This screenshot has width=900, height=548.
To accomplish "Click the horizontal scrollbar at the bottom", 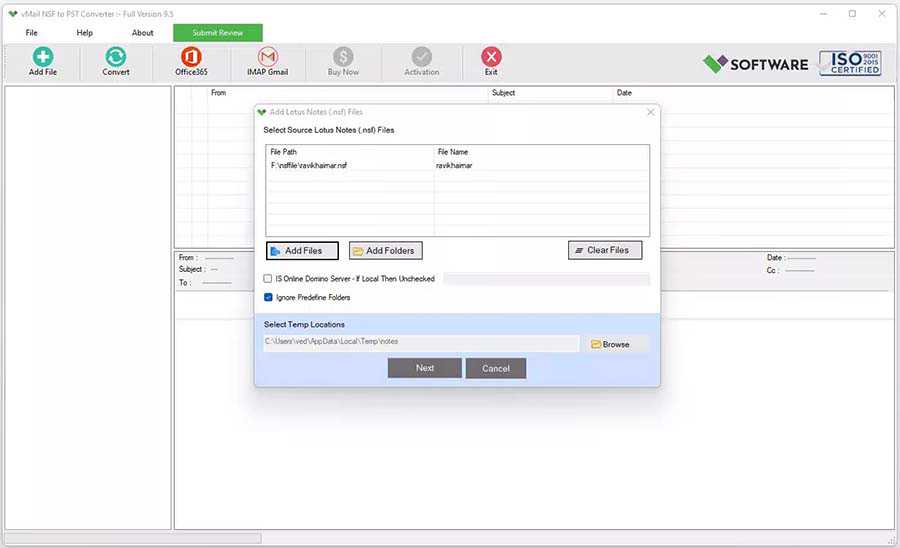I will [x=133, y=538].
